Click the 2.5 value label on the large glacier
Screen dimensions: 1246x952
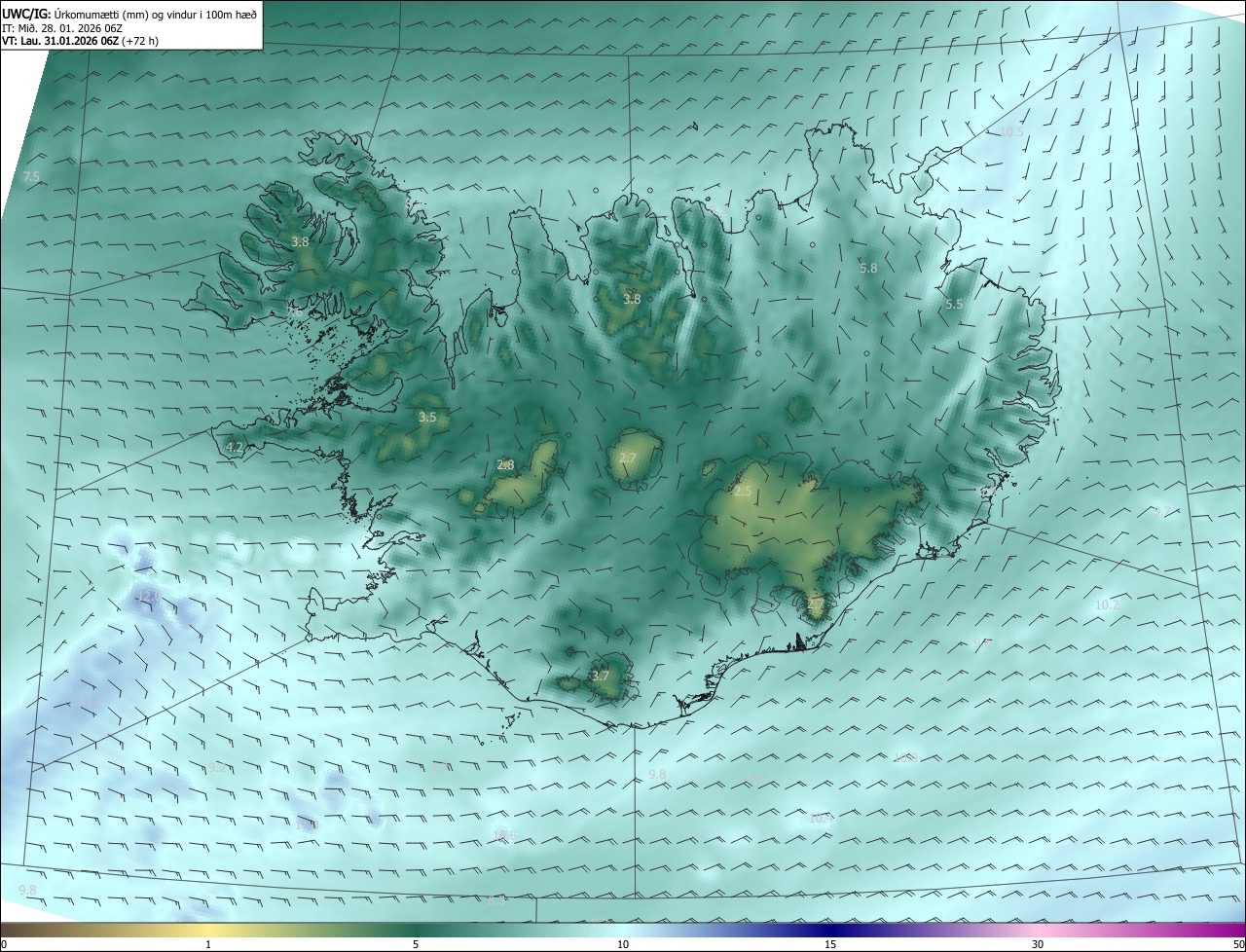tap(743, 492)
